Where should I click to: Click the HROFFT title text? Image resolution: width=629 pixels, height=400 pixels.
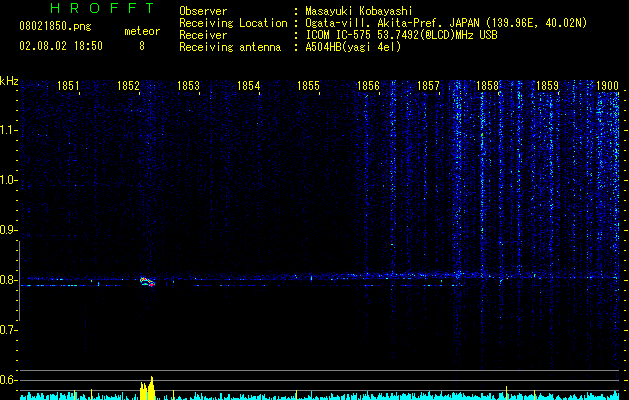pos(103,8)
